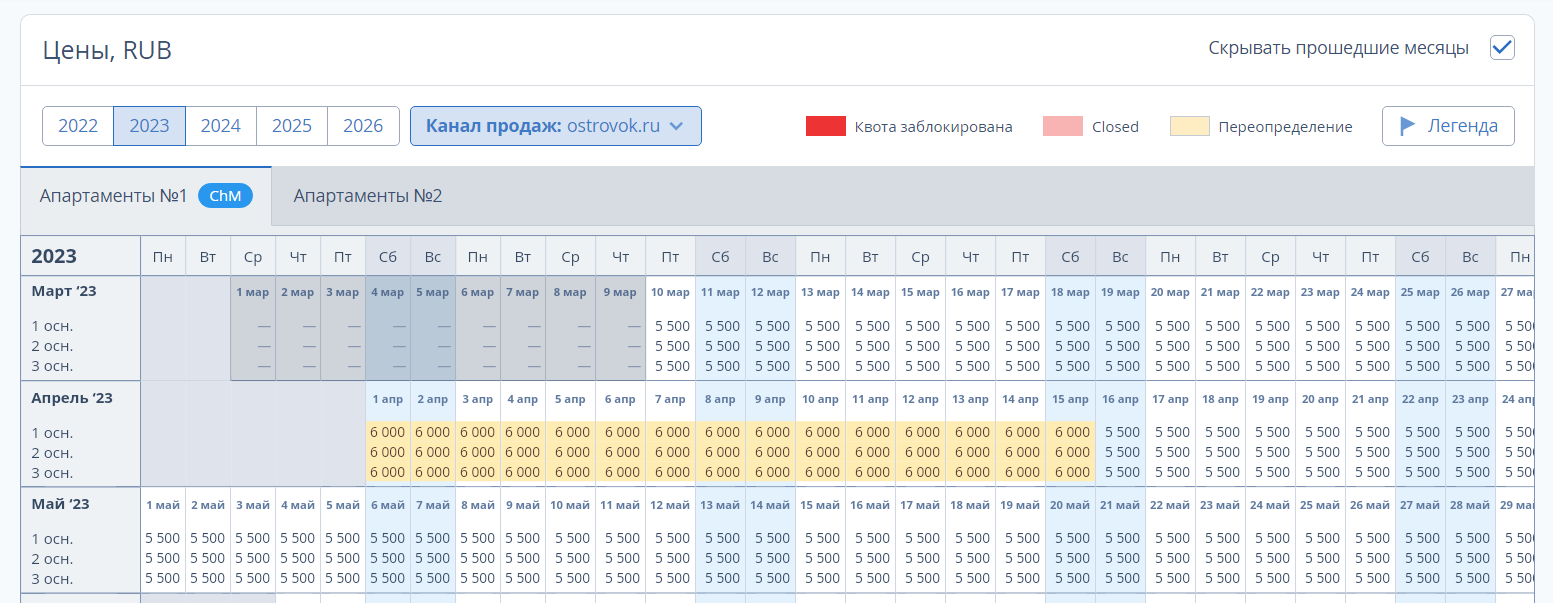The image size is (1553, 603).
Task: Click the 15 мар date cell
Action: click(921, 292)
